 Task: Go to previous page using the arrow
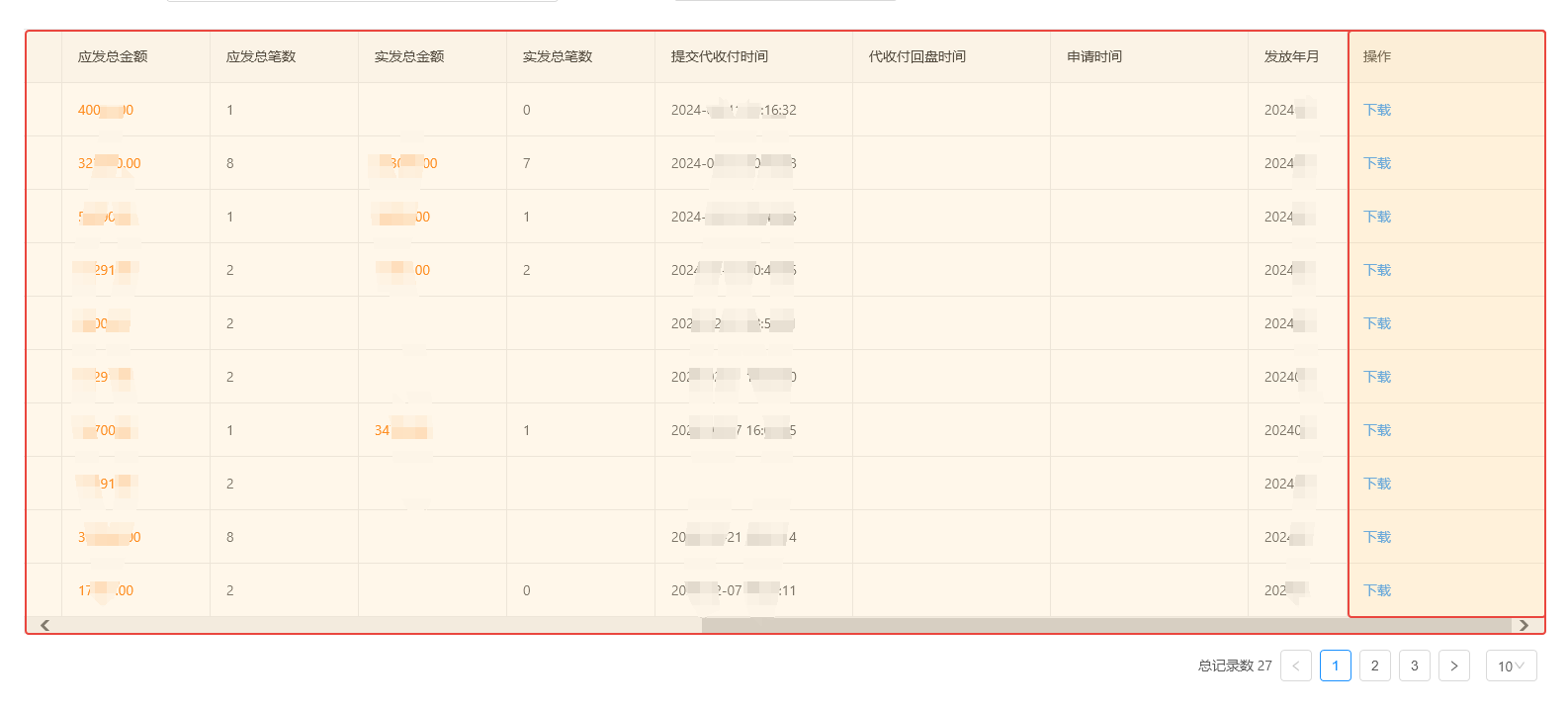[1295, 666]
